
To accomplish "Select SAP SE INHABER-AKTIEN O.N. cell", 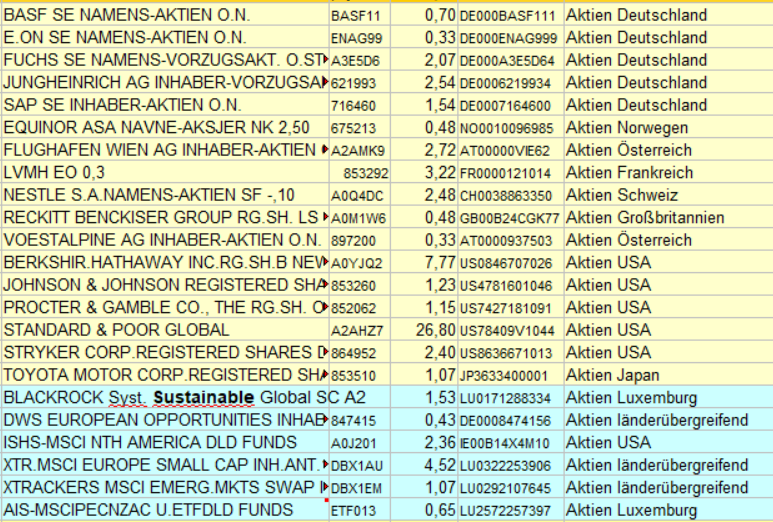I will (165, 105).
